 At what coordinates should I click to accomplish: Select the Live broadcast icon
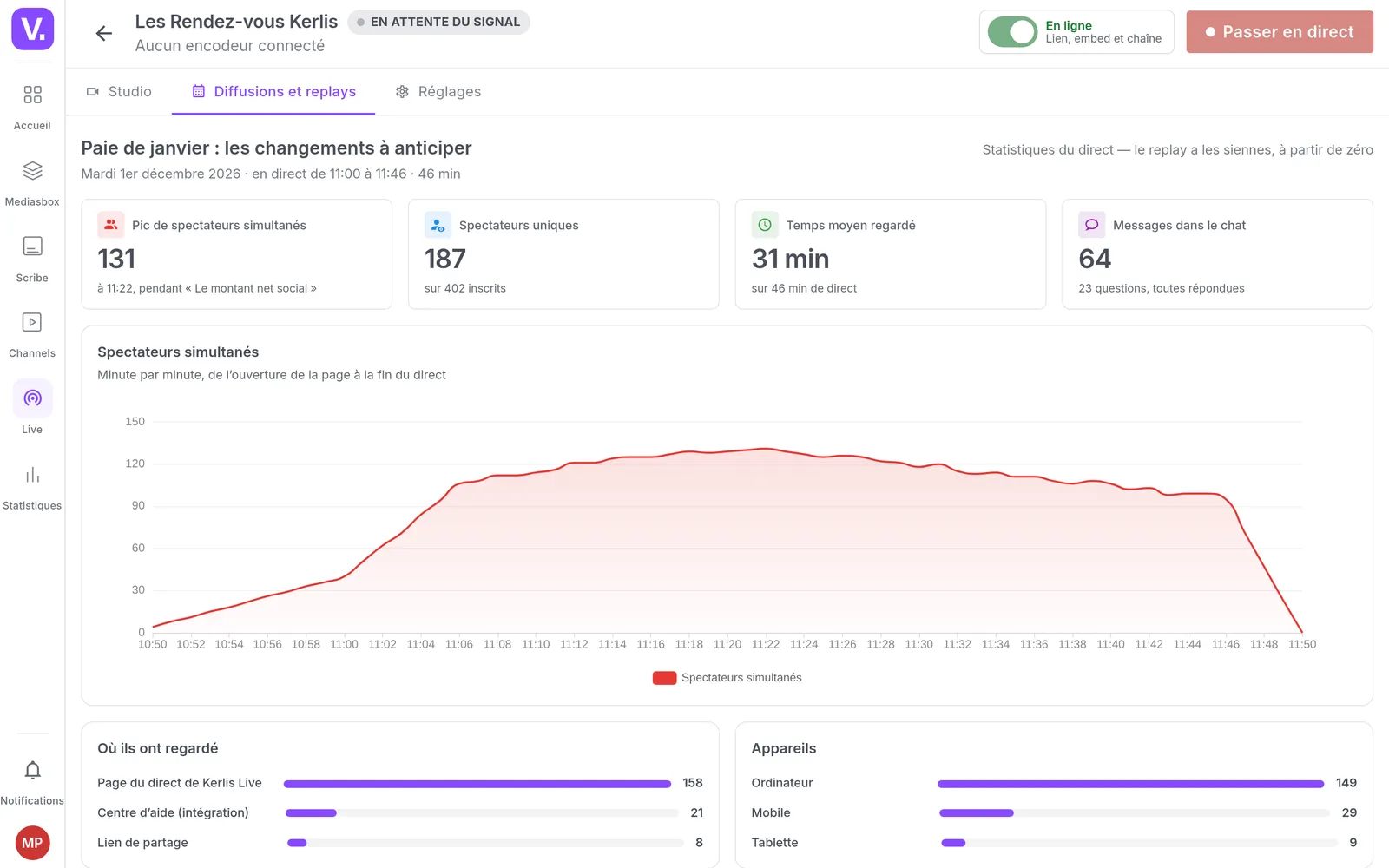coord(32,398)
